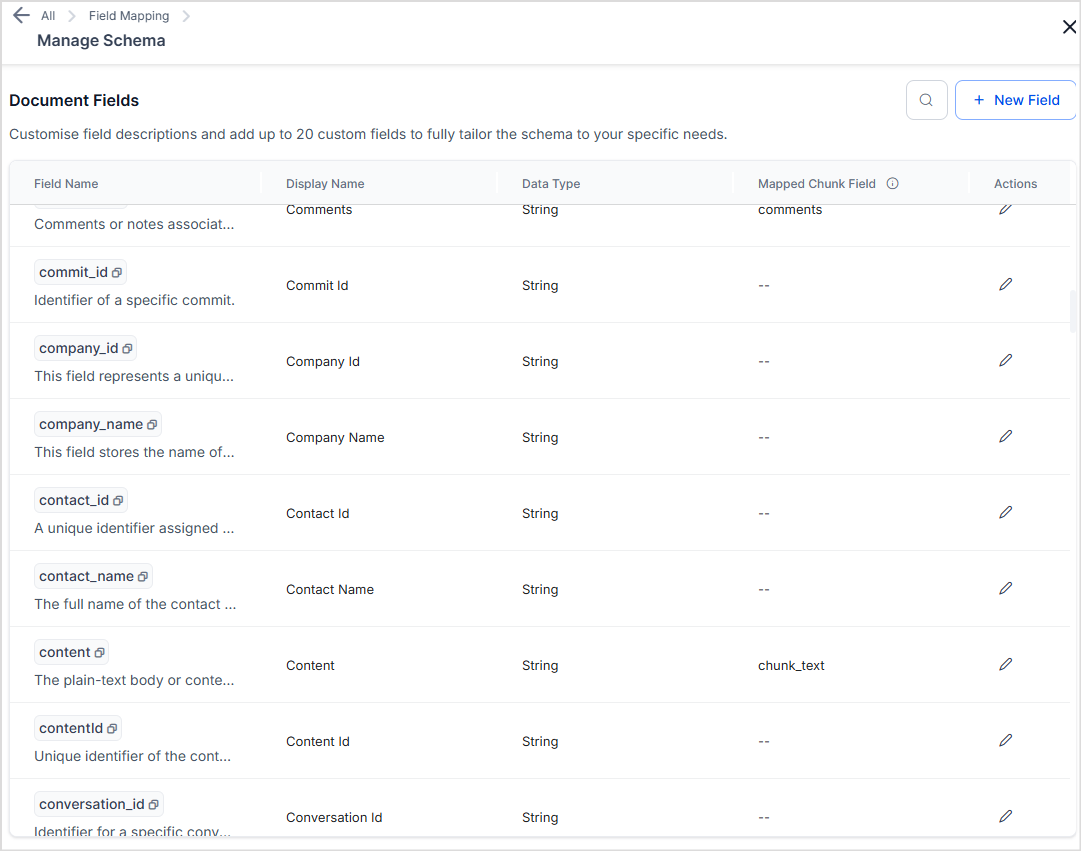Select the Field Name column header
Image resolution: width=1081 pixels, height=851 pixels.
point(66,184)
